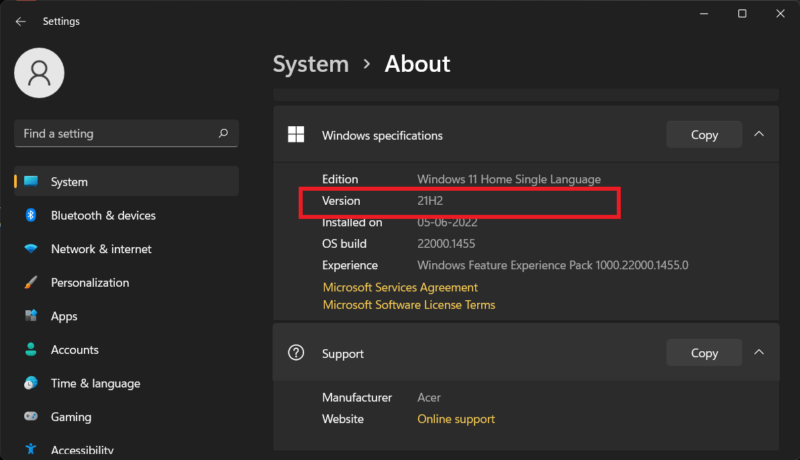Click the Time & language globe icon
Screen dimensions: 800x460
pos(31,383)
